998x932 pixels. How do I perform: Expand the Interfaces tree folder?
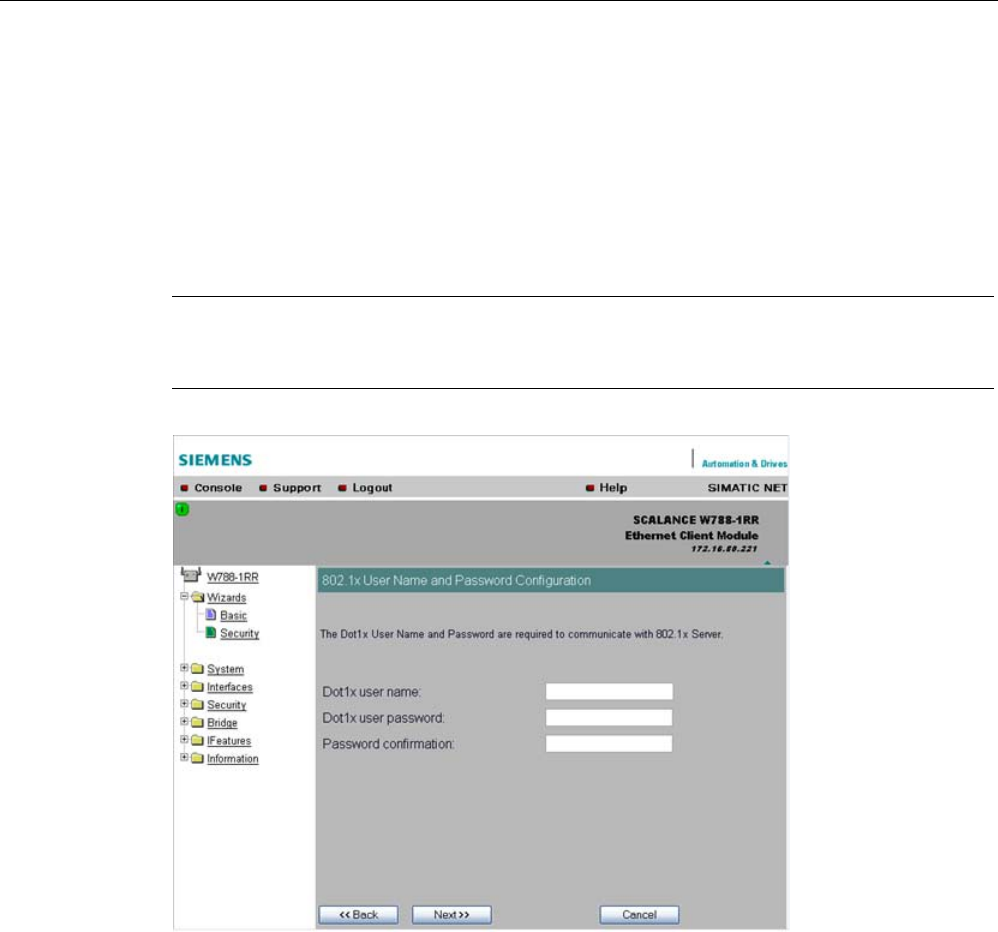click(x=184, y=686)
